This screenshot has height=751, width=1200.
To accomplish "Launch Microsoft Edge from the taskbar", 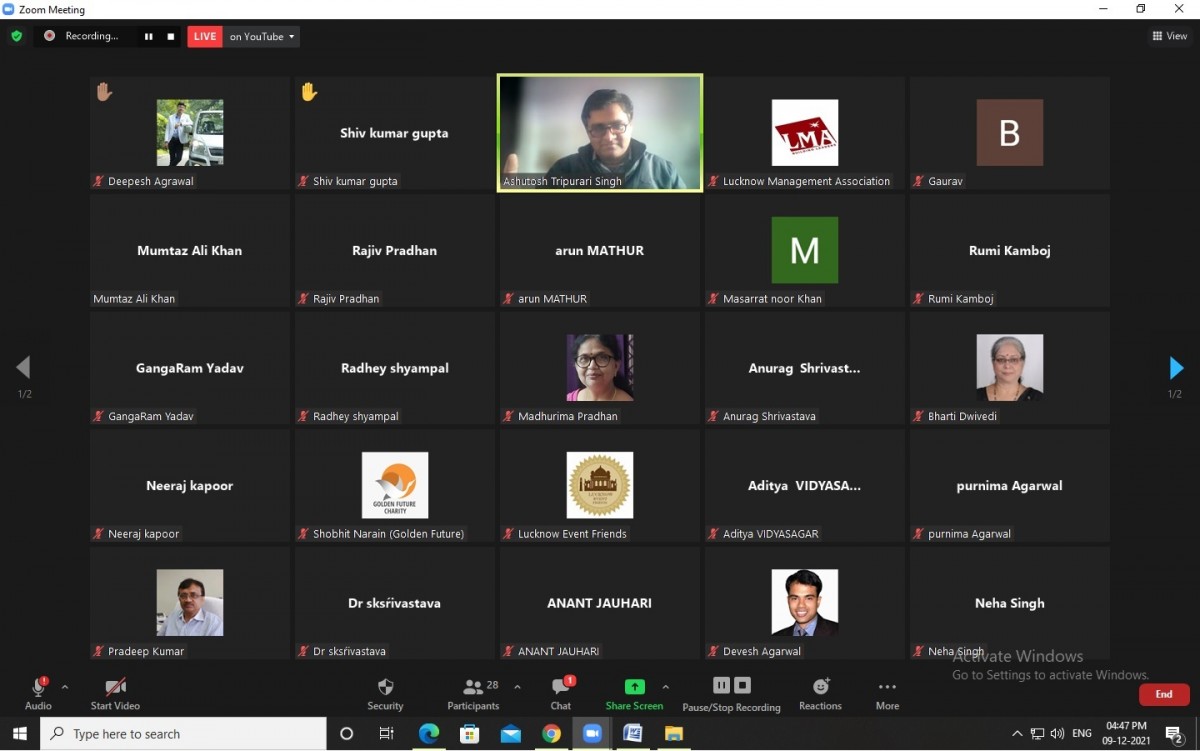I will point(429,734).
